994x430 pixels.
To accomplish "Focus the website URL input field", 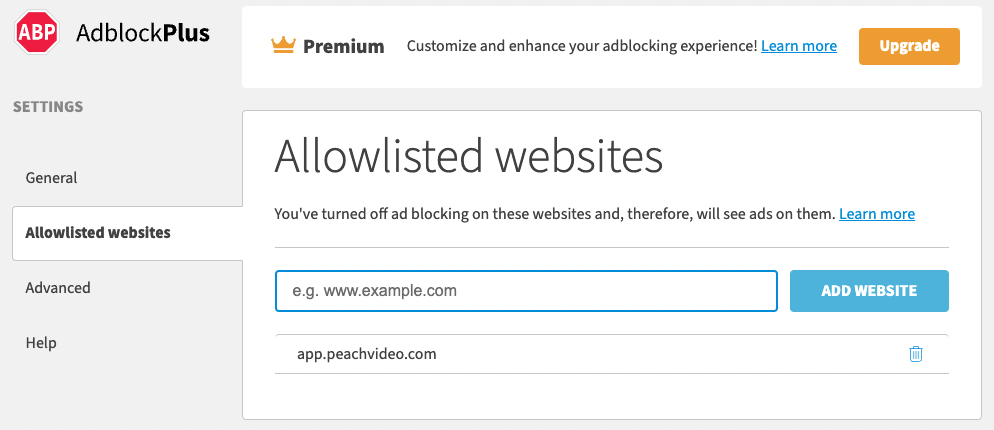I will (x=526, y=291).
